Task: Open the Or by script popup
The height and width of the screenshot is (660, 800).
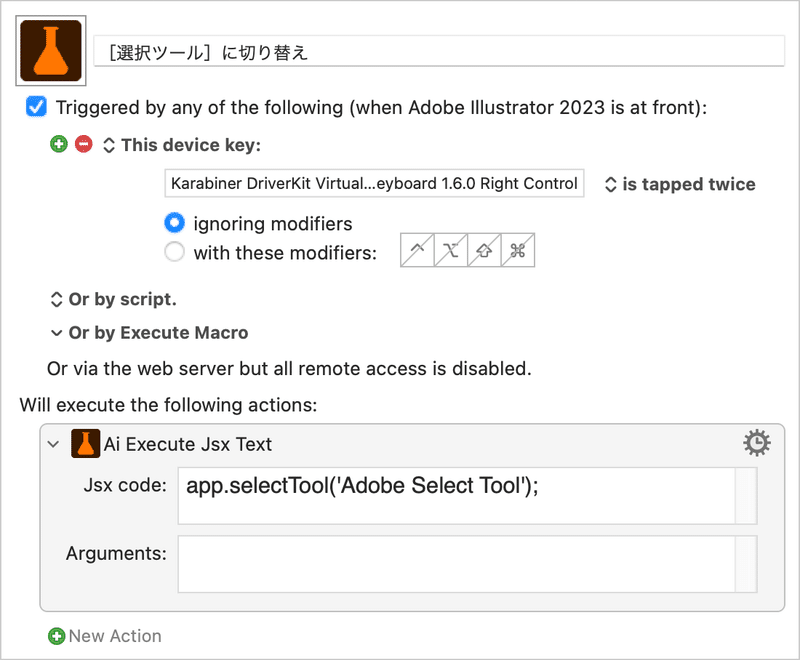Action: coord(113,299)
